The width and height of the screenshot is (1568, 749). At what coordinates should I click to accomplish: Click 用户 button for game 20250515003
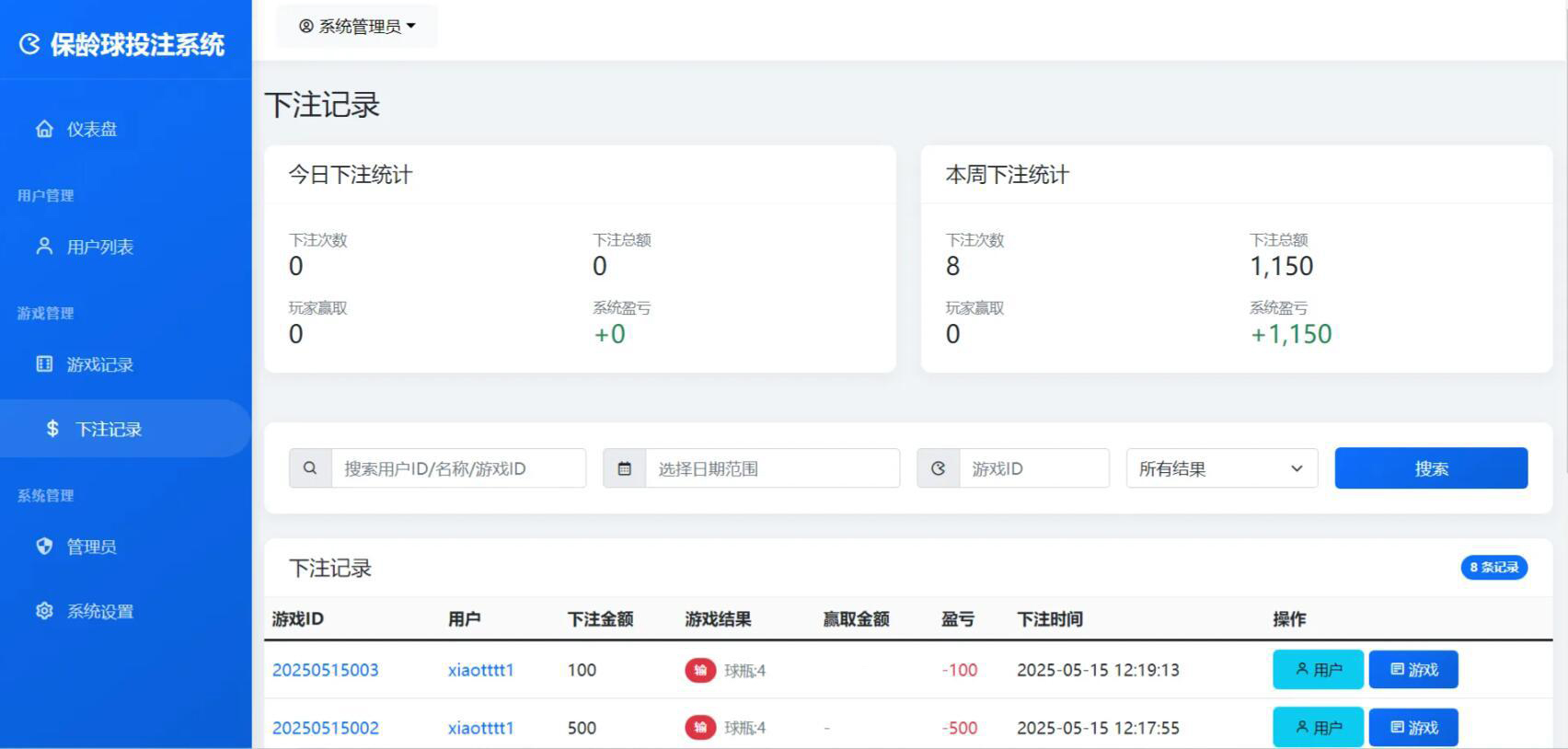click(x=1318, y=670)
